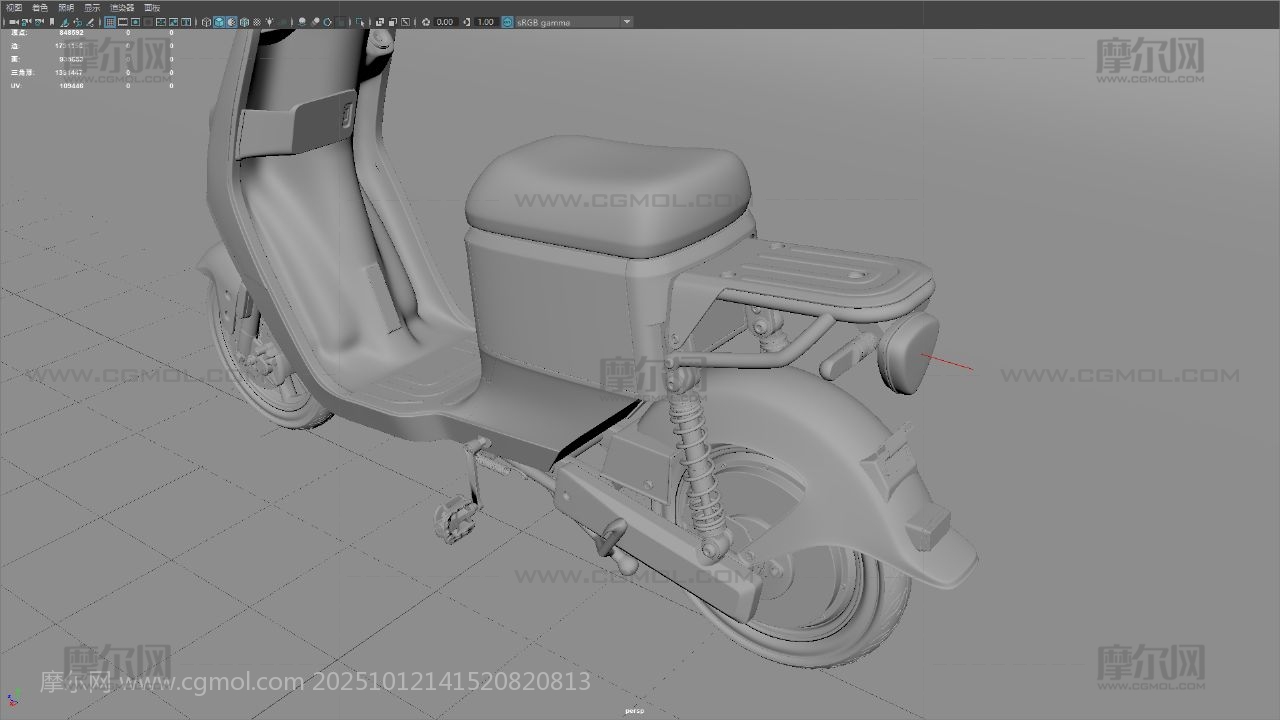Image resolution: width=1280 pixels, height=720 pixels.
Task: Click the select camera icon
Action: pos(14,21)
